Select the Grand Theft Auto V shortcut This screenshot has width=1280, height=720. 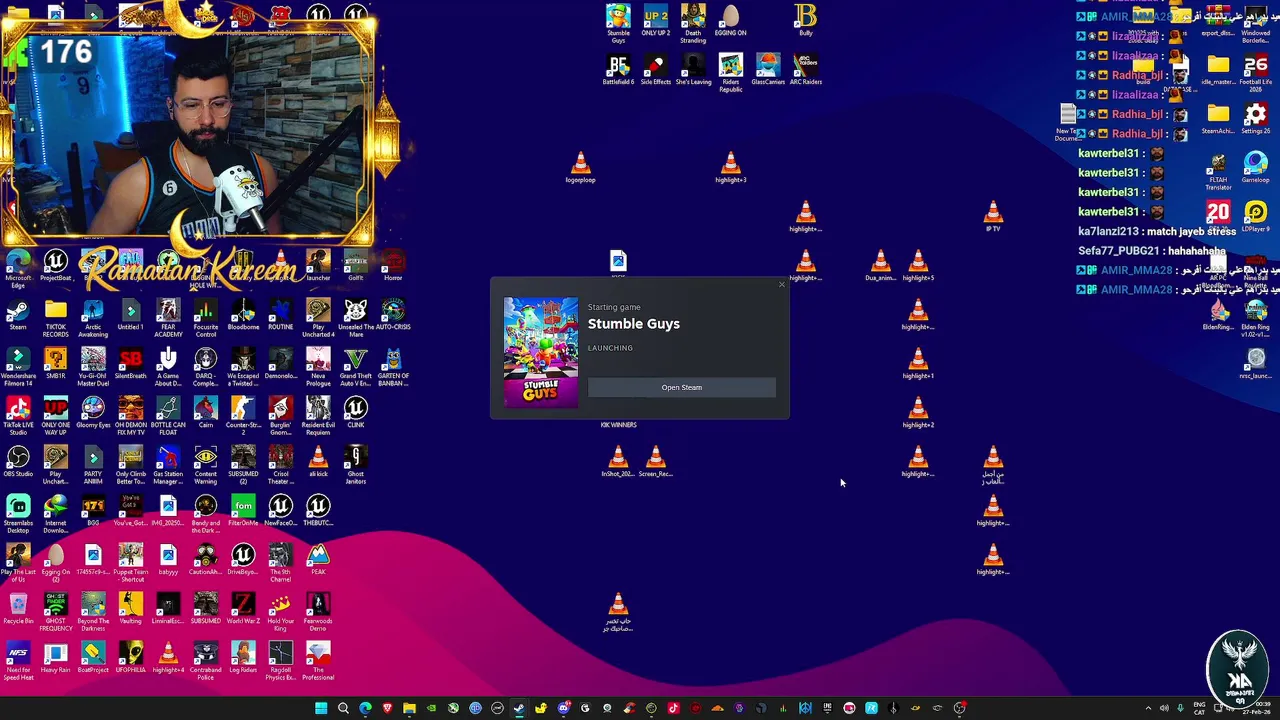tap(355, 367)
